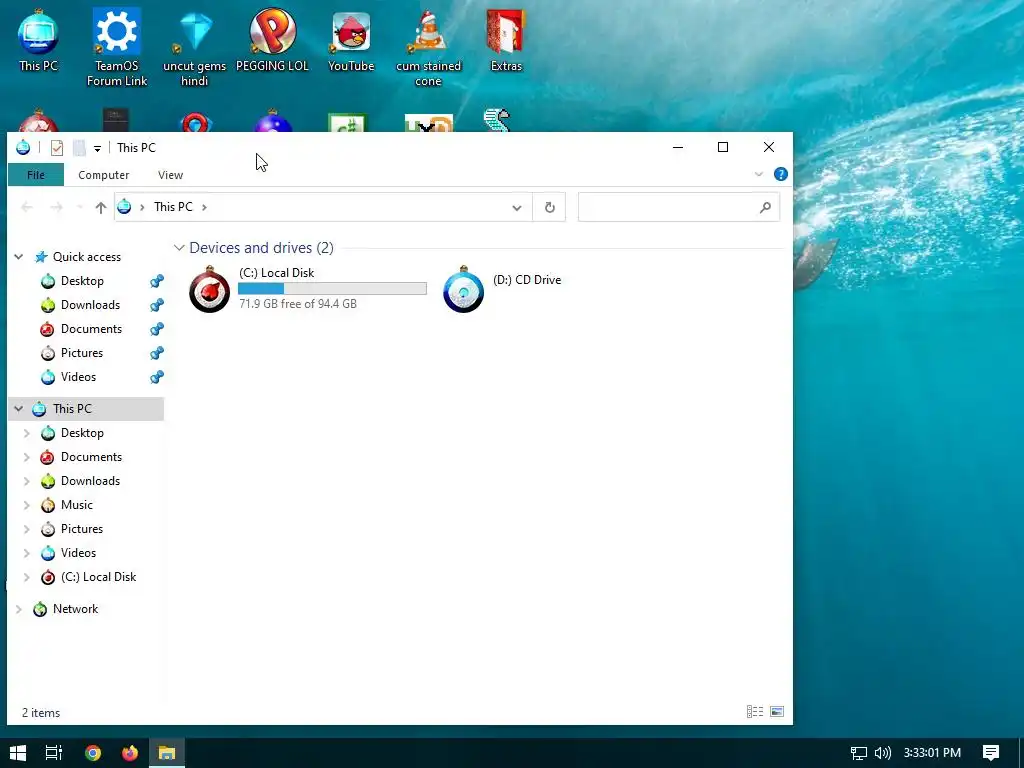The height and width of the screenshot is (768, 1024).
Task: Open network status in system tray
Action: (x=859, y=753)
